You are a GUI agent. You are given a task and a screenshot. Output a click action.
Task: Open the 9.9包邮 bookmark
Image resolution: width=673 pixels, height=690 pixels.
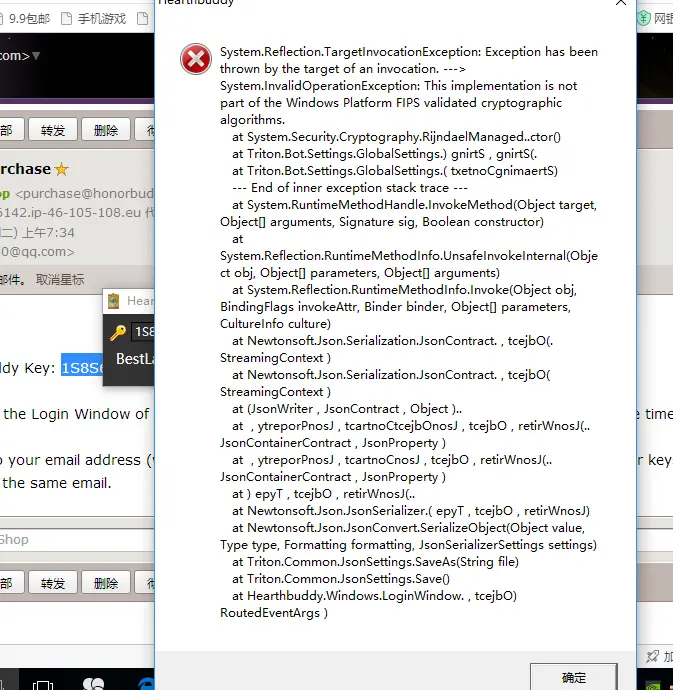click(25, 18)
